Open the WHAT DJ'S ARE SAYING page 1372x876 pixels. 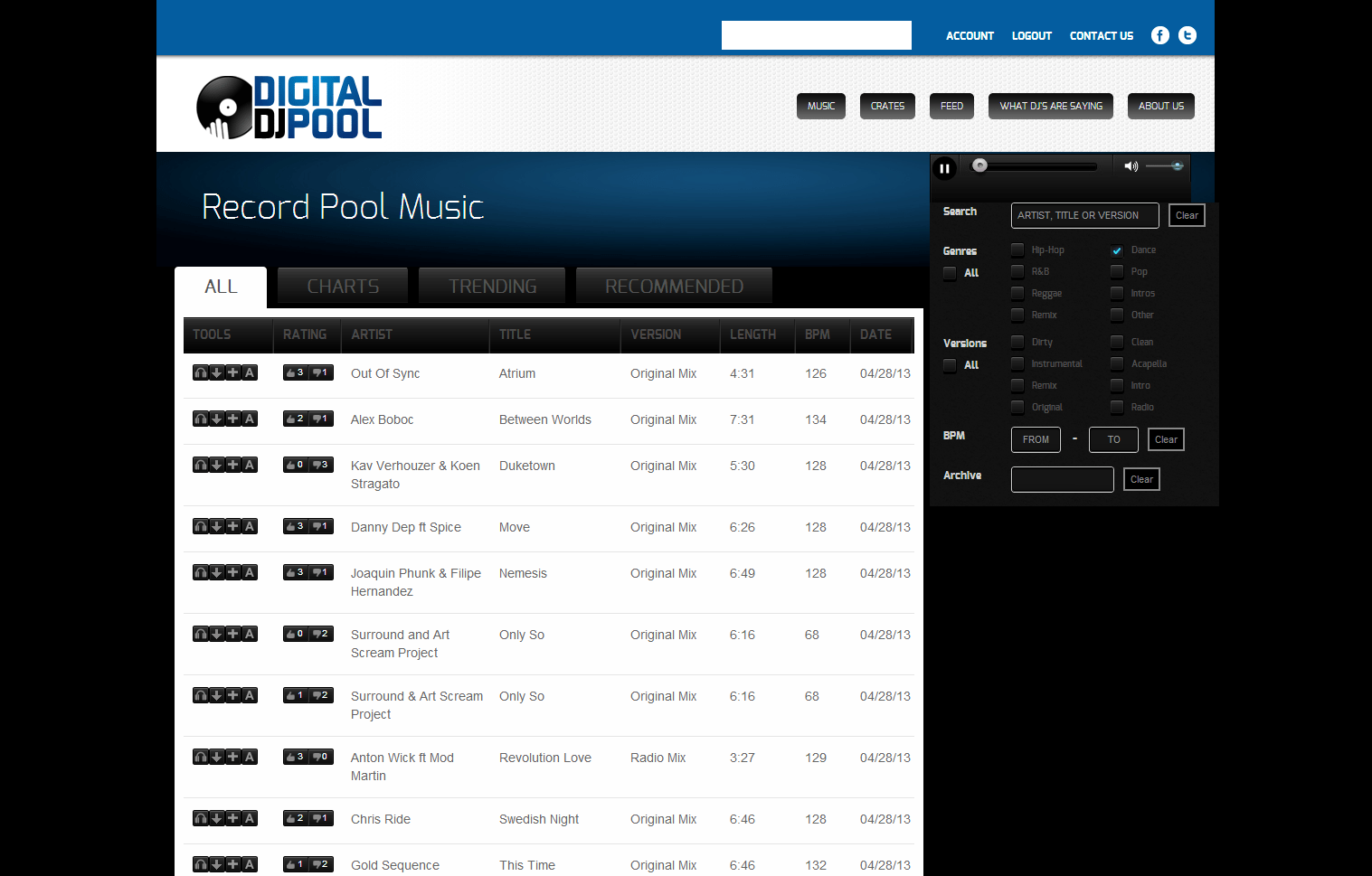(x=1050, y=106)
